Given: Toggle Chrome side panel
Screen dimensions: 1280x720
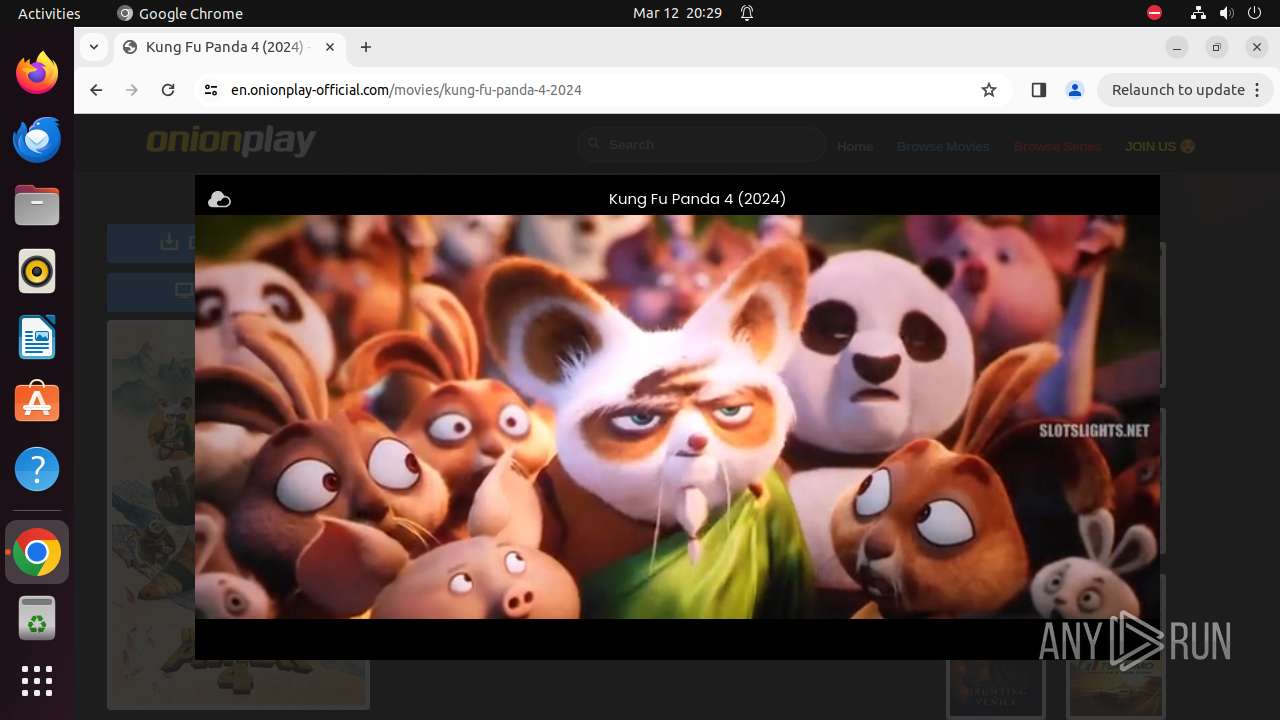Looking at the screenshot, I should pyautogui.click(x=1038, y=90).
